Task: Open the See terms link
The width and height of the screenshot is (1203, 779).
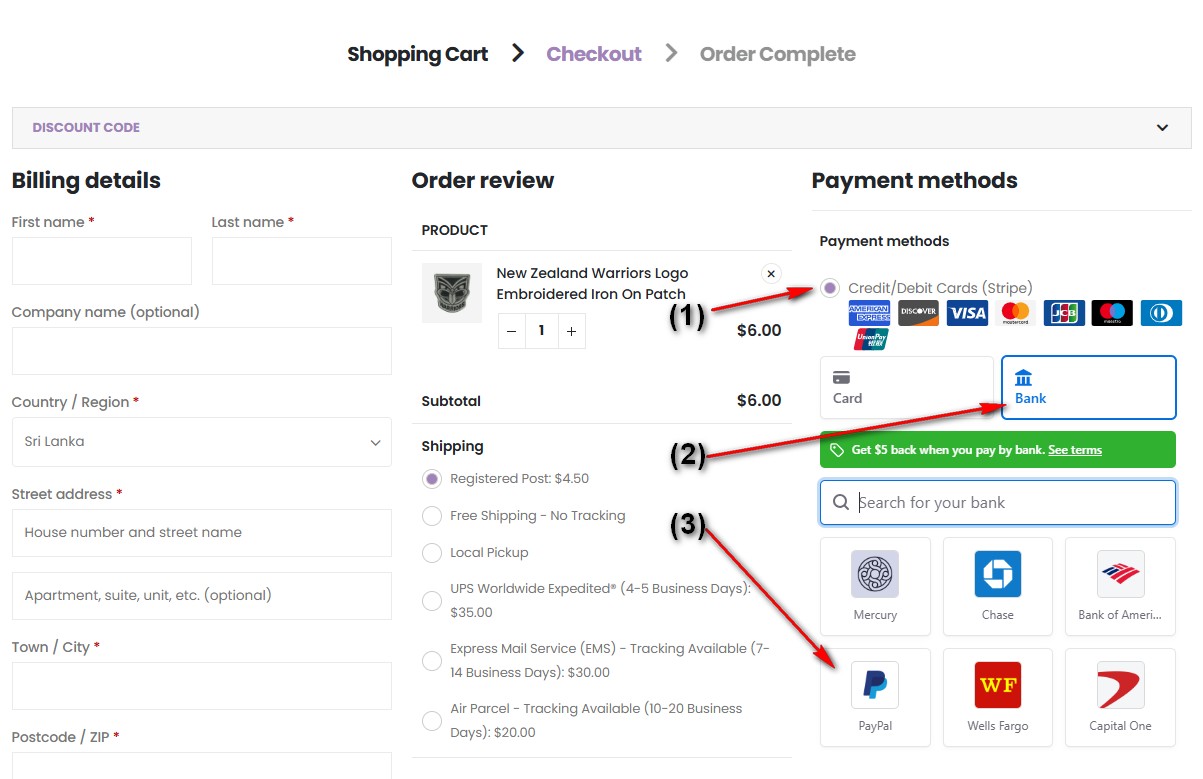Action: pos(1074,450)
